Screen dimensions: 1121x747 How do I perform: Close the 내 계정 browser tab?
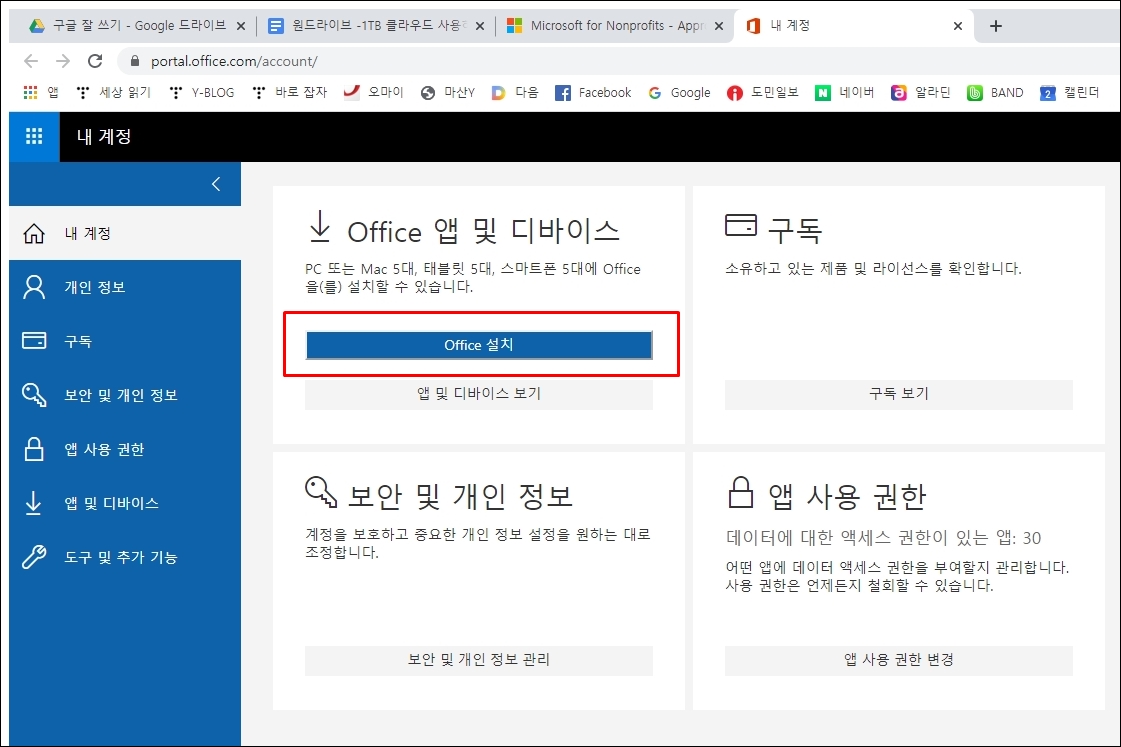coord(958,26)
